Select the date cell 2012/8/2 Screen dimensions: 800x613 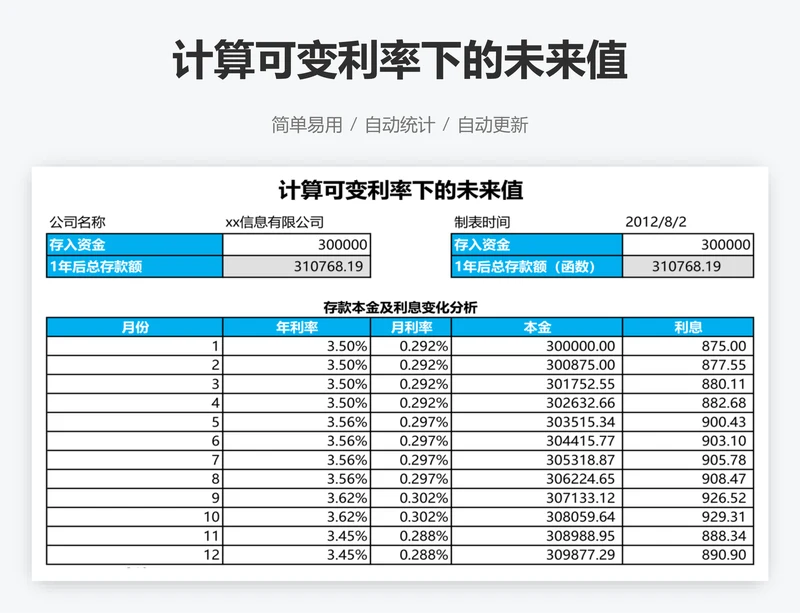pos(656,222)
